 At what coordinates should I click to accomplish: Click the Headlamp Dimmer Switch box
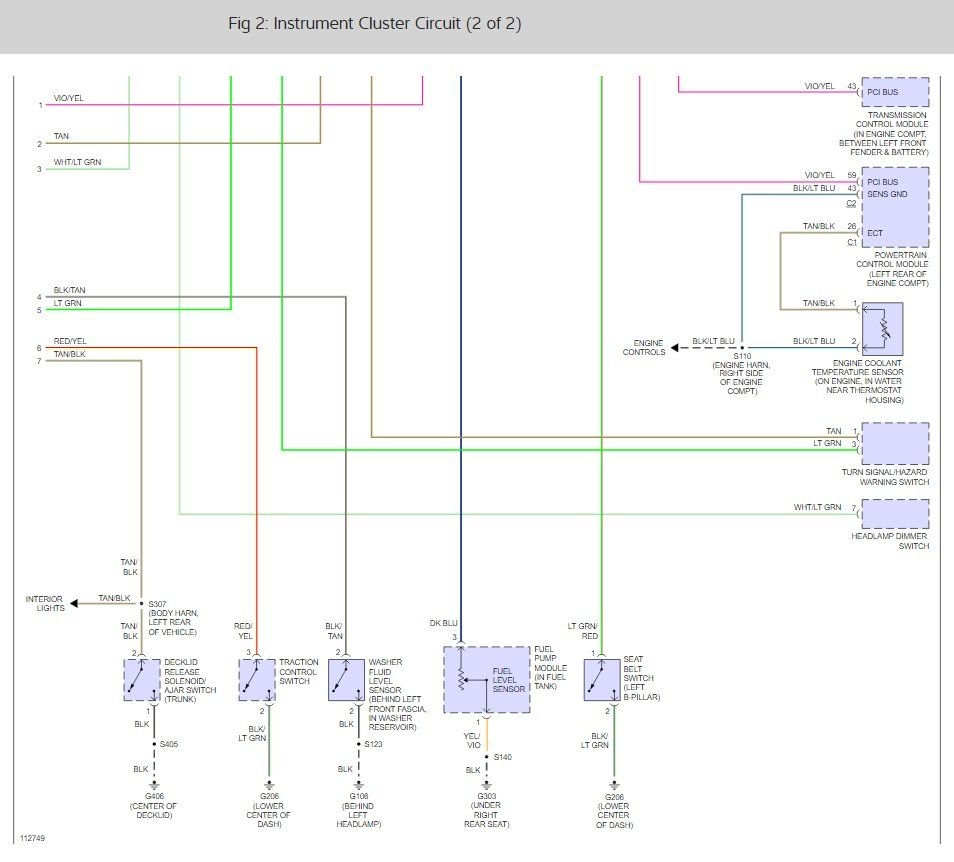coord(895,514)
